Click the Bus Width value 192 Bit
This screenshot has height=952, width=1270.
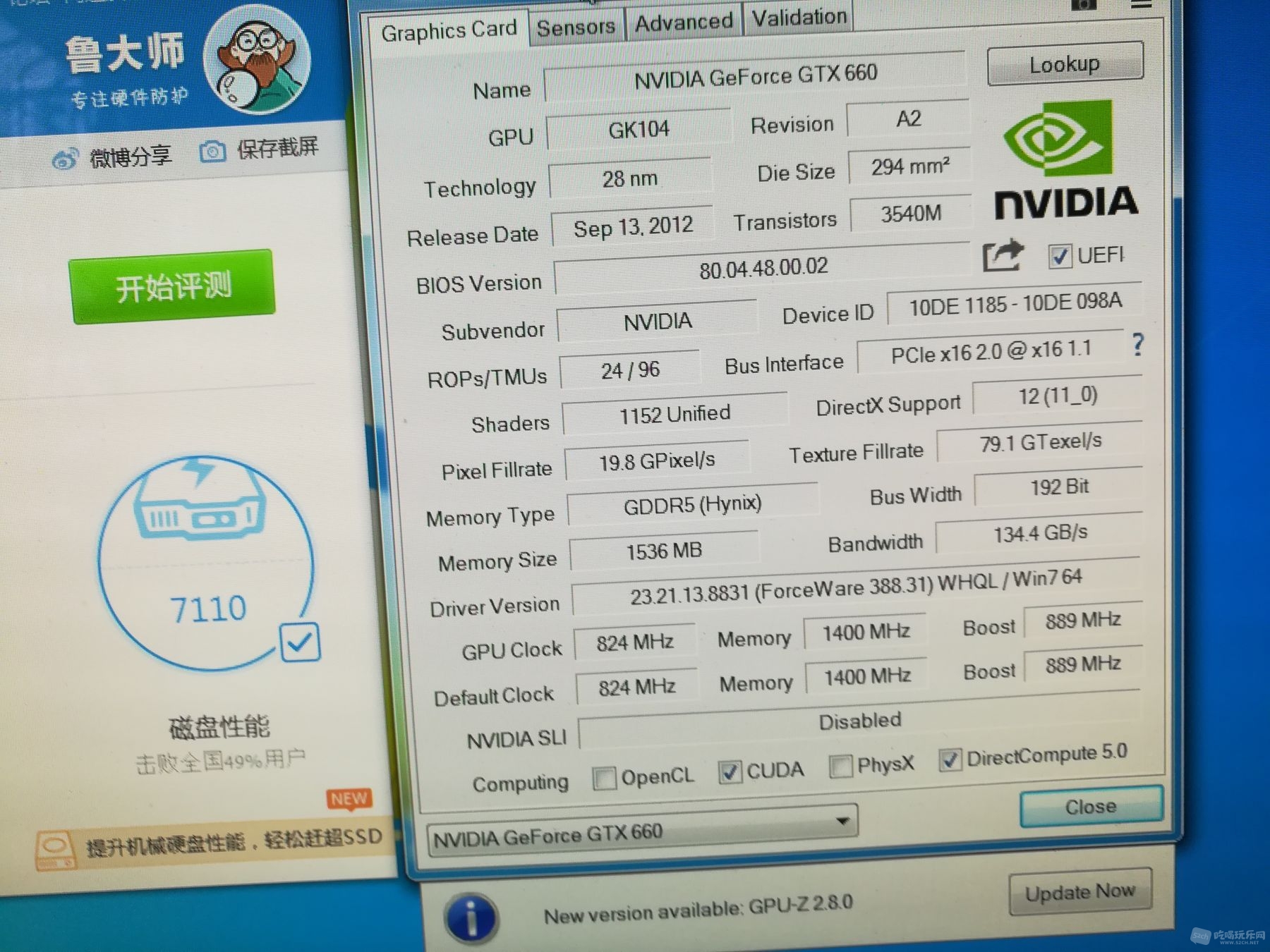[1058, 487]
